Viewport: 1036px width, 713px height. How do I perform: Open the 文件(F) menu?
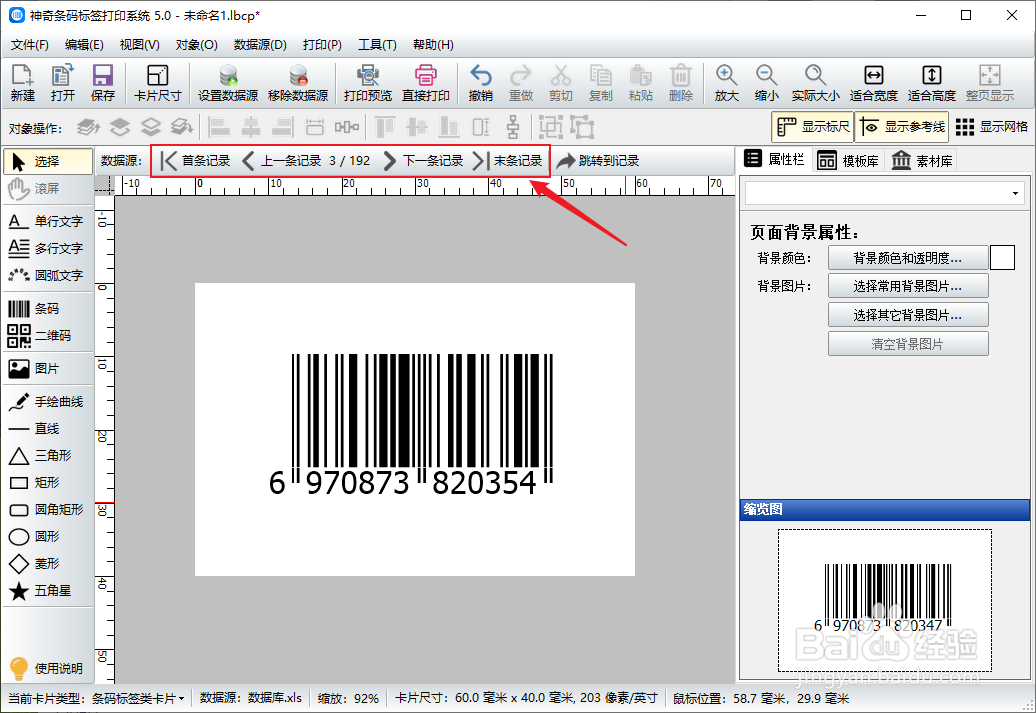point(30,45)
